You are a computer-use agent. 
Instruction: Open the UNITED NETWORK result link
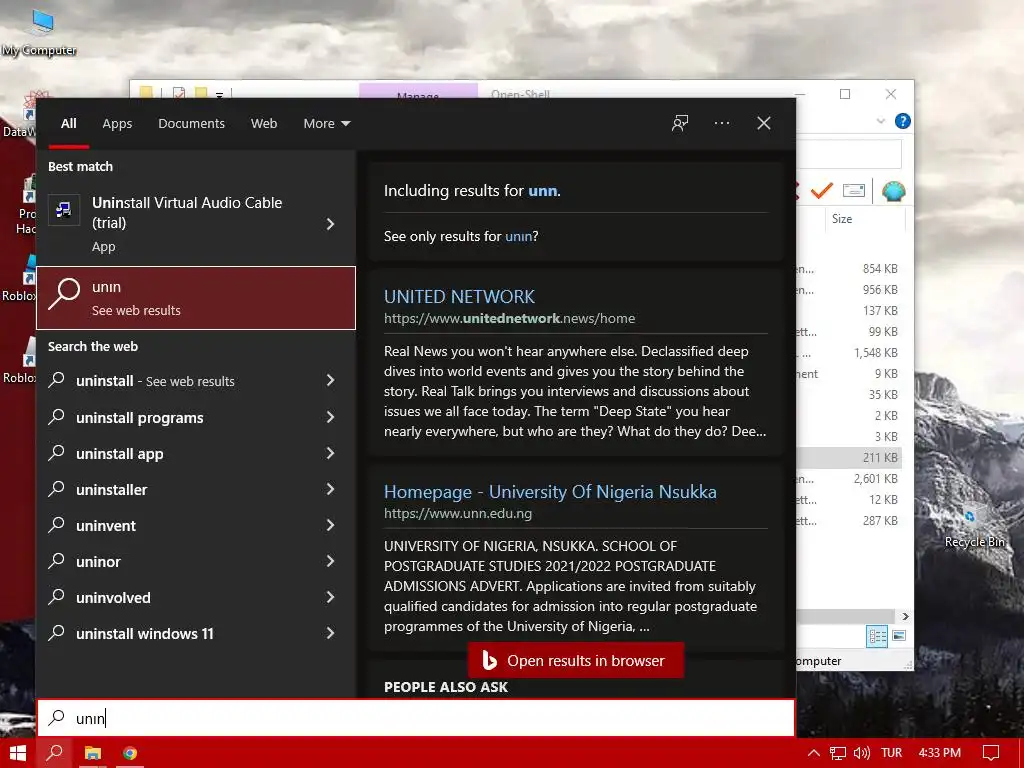coord(459,296)
